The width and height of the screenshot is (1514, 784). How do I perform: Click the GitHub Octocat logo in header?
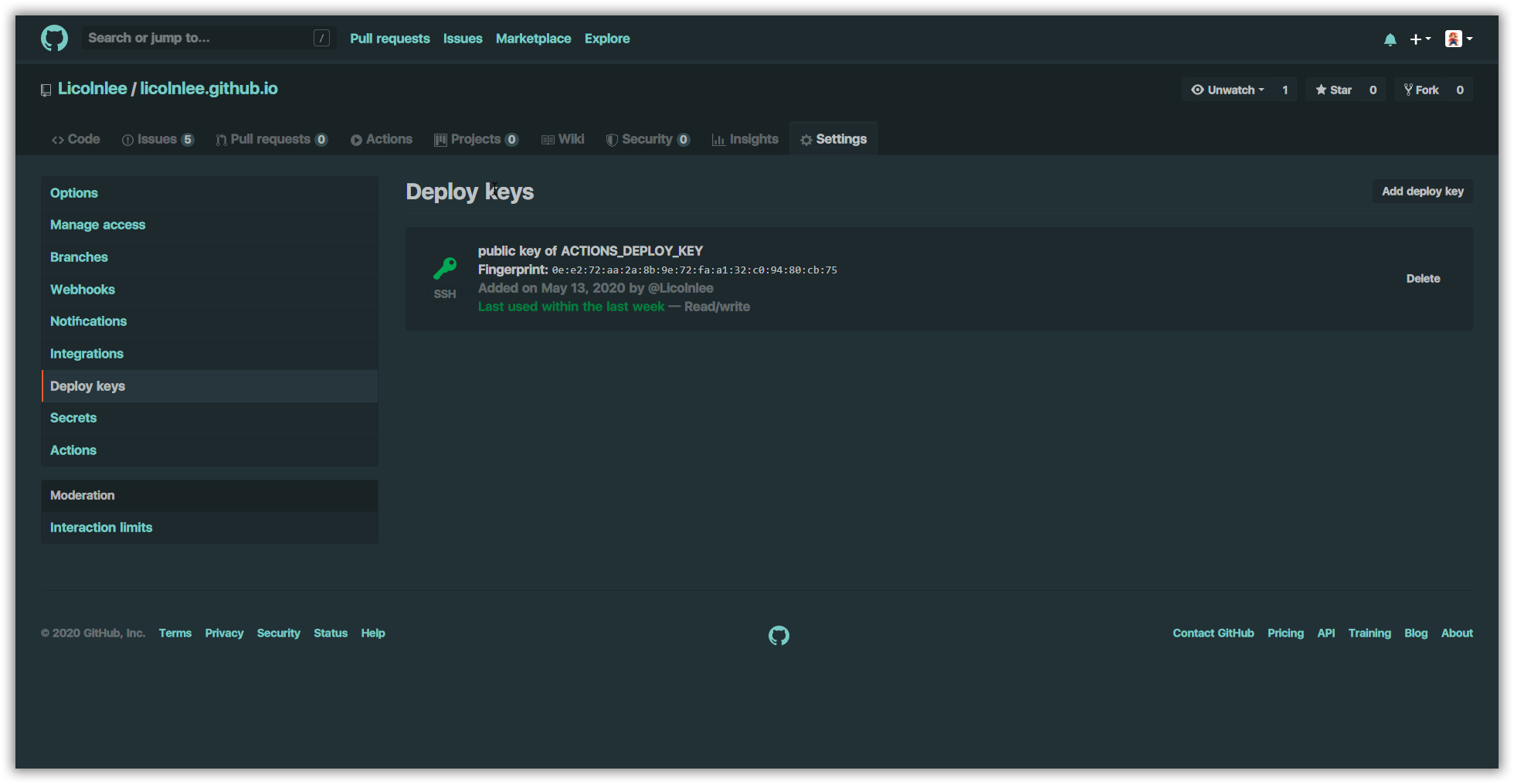[54, 38]
